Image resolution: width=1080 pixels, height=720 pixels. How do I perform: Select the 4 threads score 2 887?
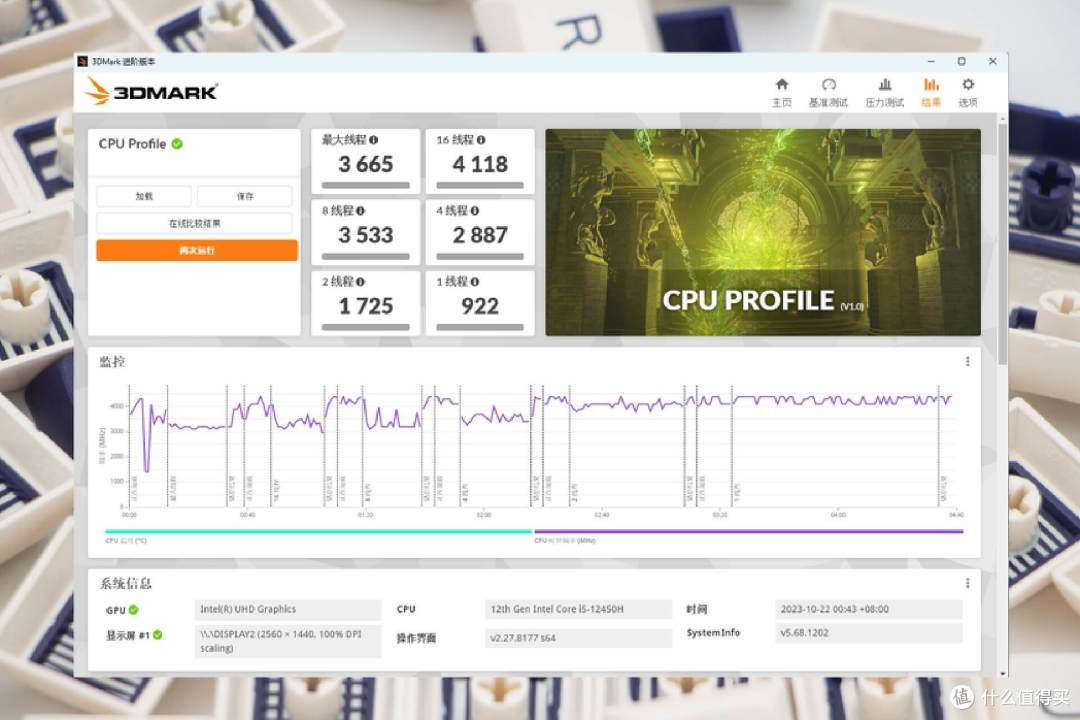pos(480,236)
